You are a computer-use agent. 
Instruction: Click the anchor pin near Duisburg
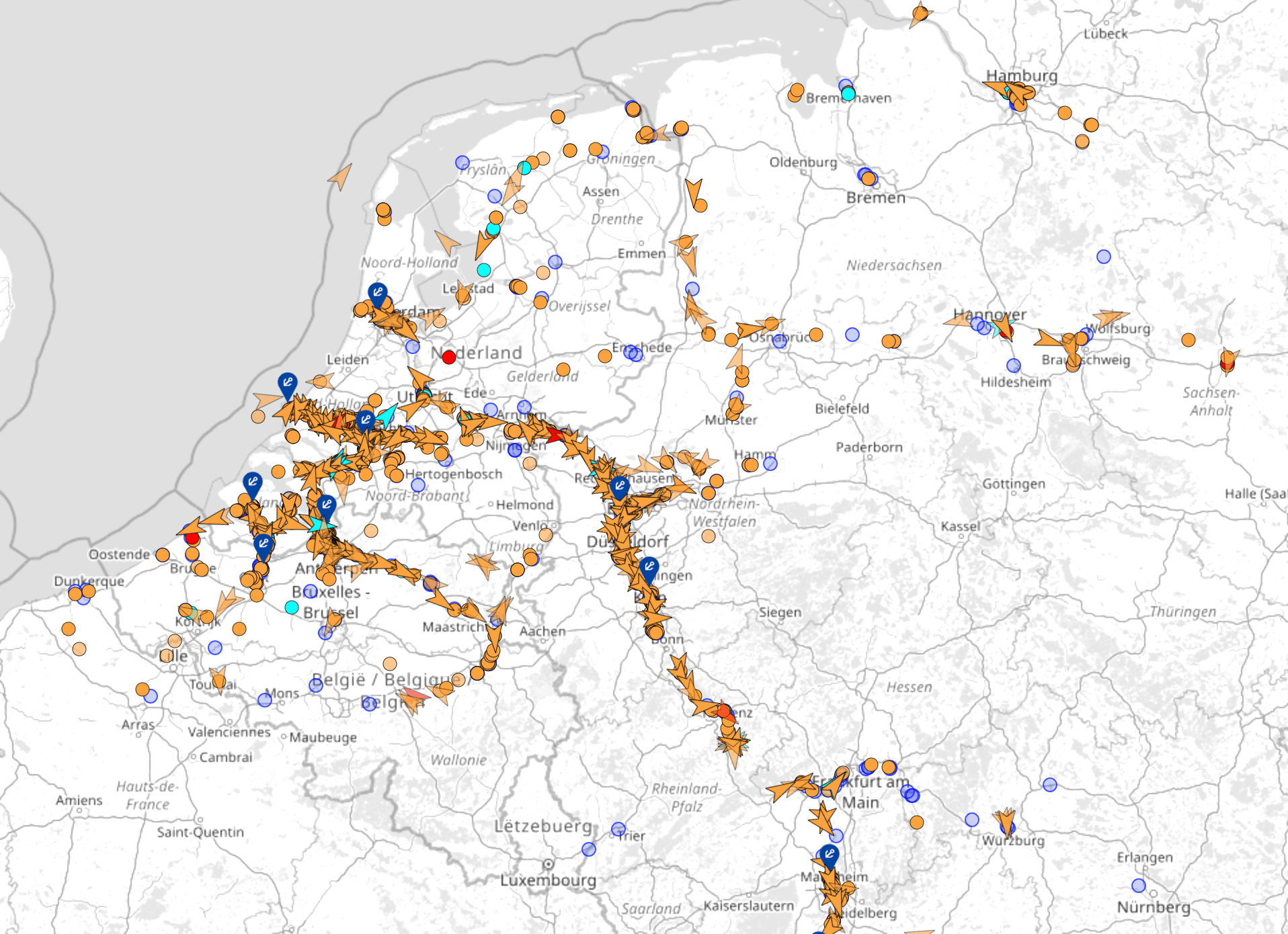tap(620, 486)
